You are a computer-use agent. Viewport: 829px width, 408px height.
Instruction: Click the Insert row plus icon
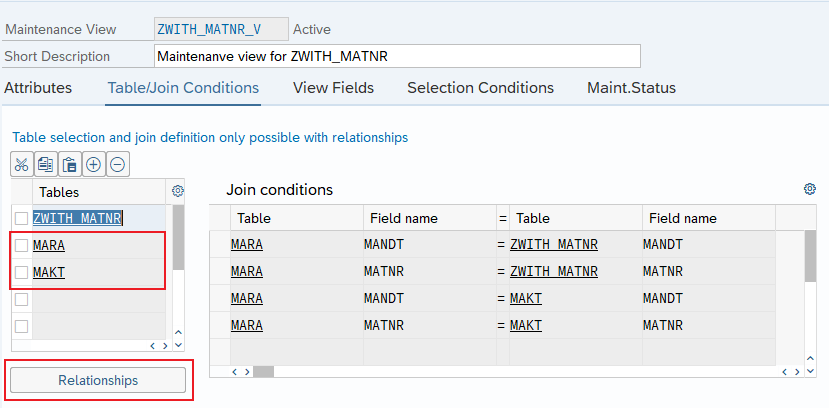click(x=94, y=165)
